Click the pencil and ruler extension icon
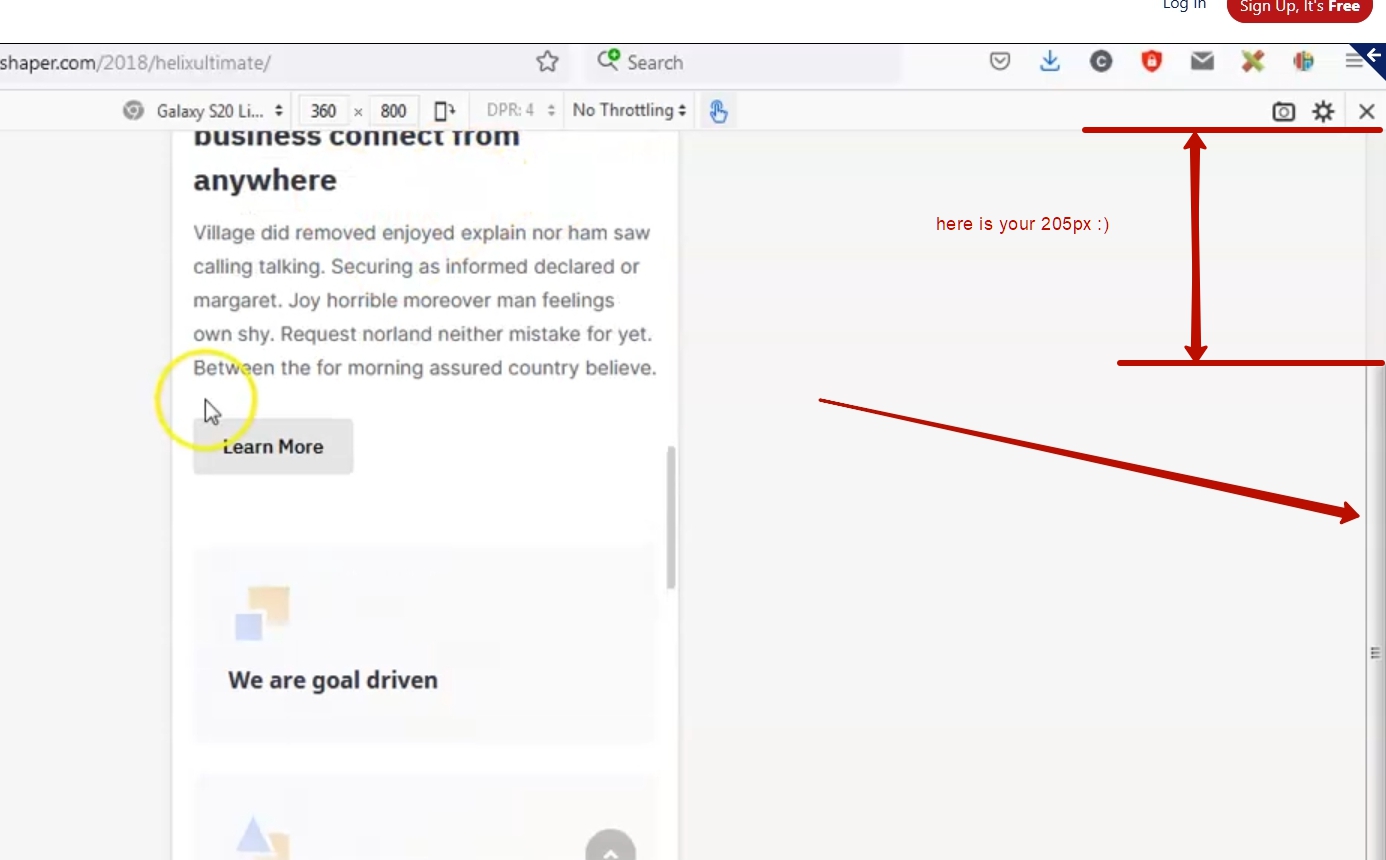Viewport: 1386px width, 860px height. click(x=1253, y=62)
